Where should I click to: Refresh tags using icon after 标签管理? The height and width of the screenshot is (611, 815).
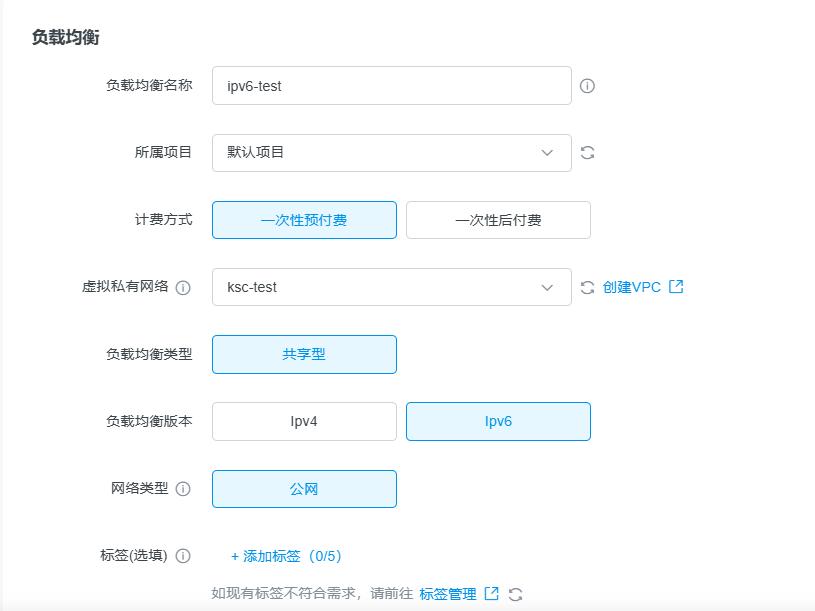pos(516,594)
